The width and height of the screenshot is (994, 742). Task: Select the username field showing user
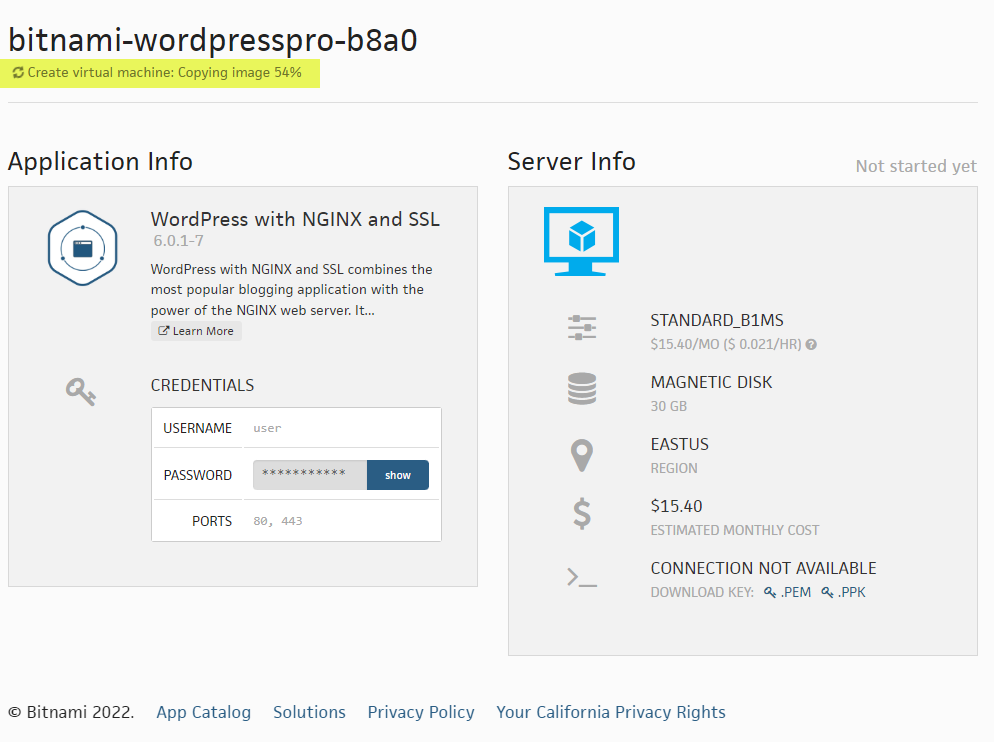coord(268,427)
